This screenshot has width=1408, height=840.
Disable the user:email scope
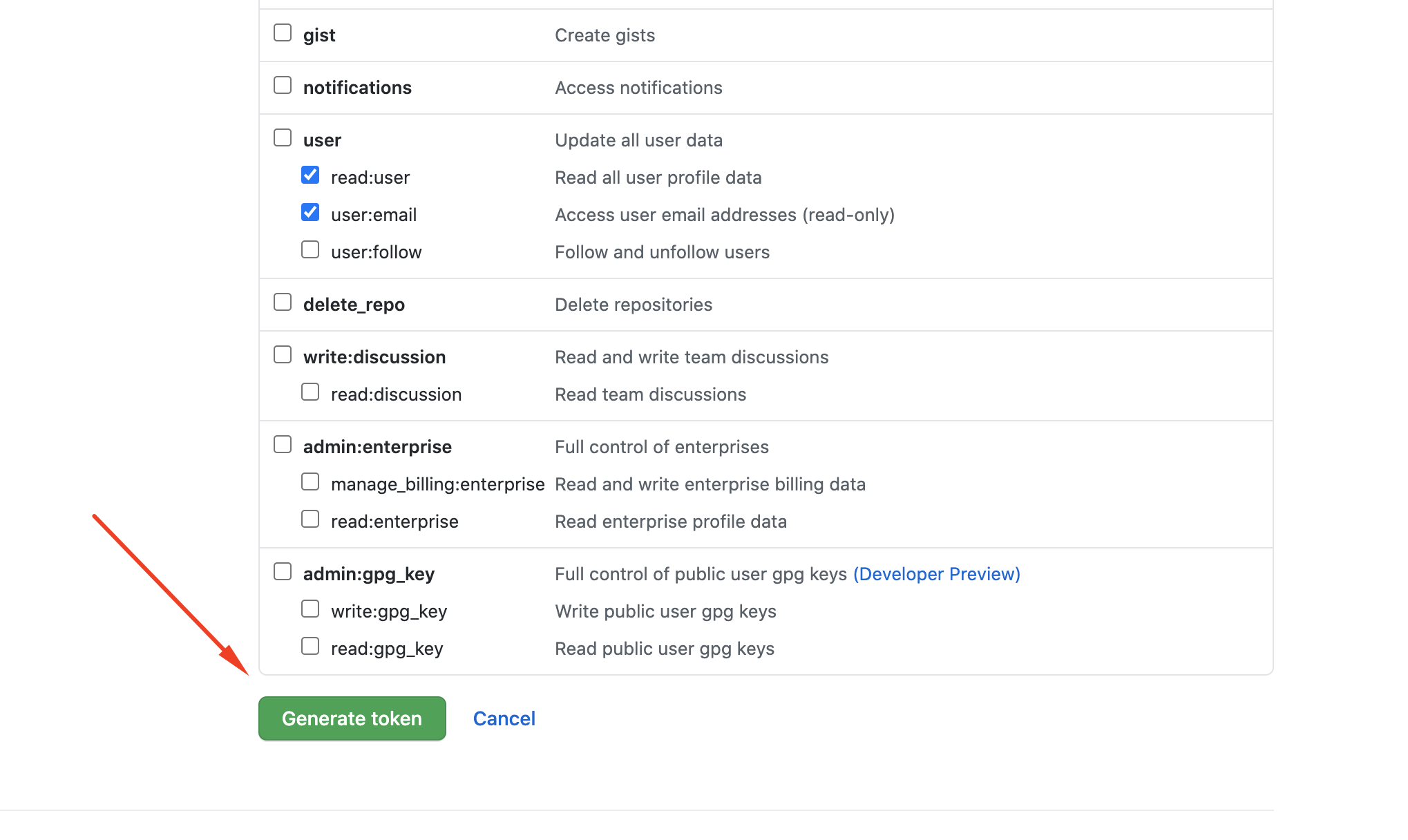point(310,212)
